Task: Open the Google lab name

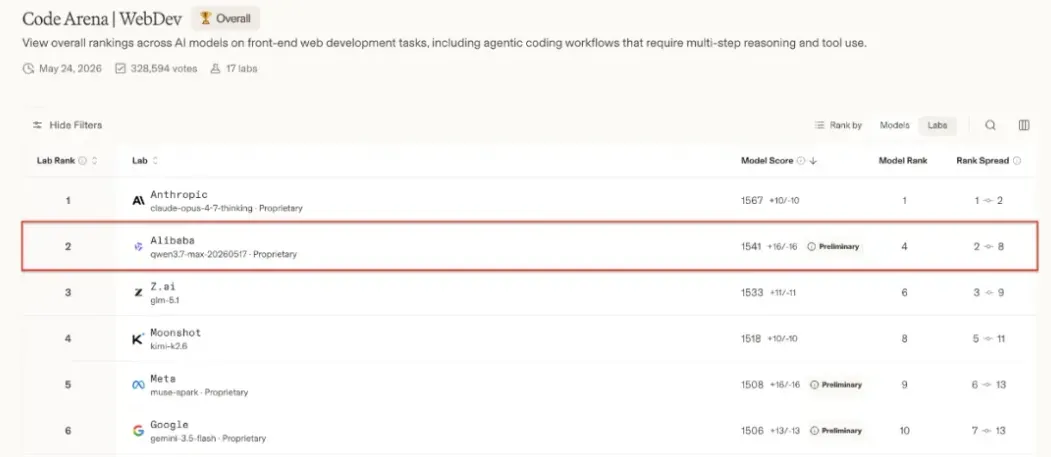Action: pos(170,425)
